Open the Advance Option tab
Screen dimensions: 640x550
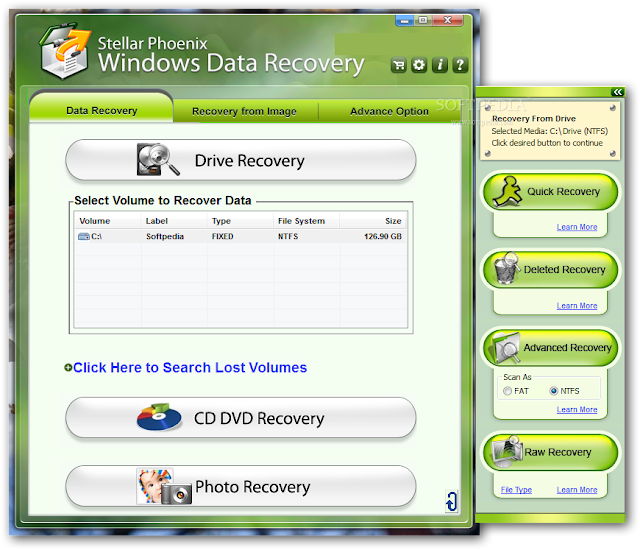[x=389, y=111]
